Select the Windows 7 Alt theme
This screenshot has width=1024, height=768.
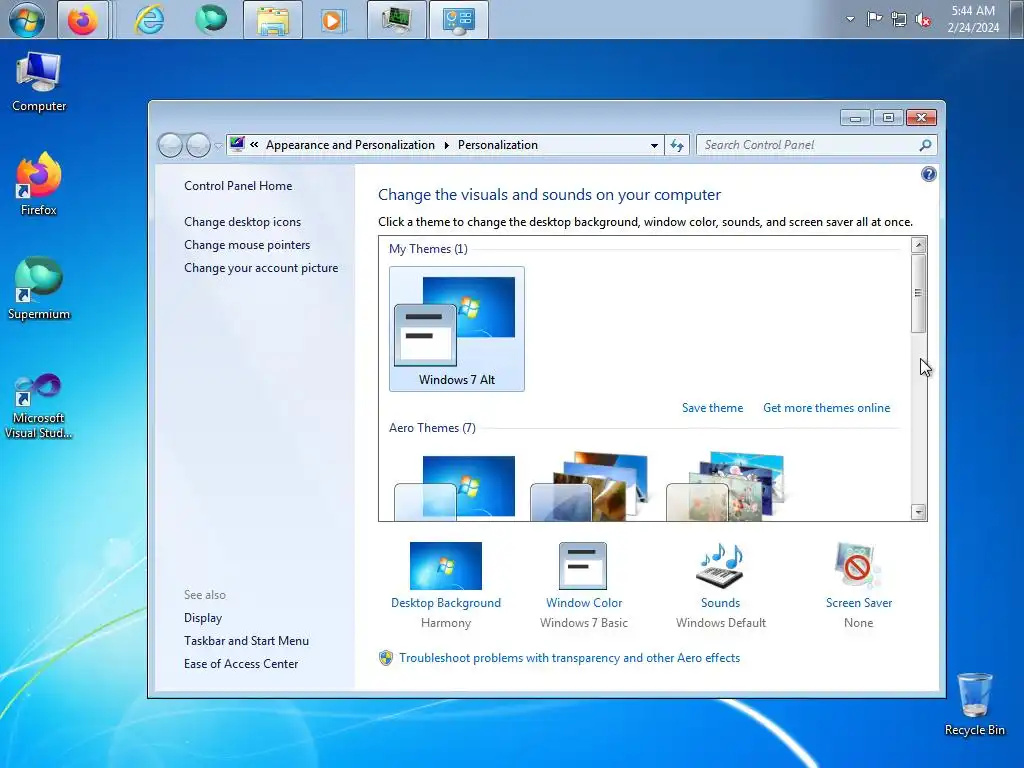point(456,328)
